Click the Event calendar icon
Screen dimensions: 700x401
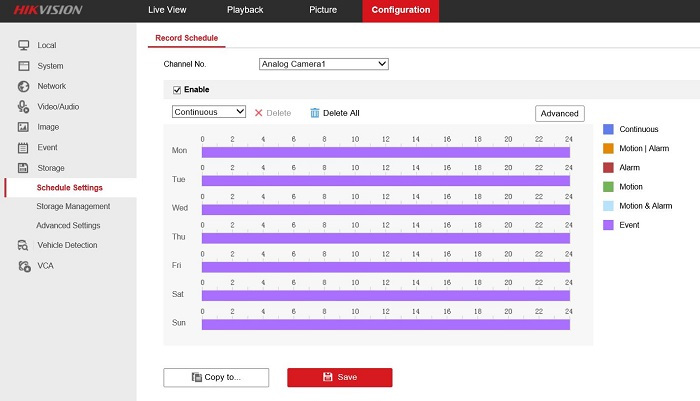[x=22, y=147]
